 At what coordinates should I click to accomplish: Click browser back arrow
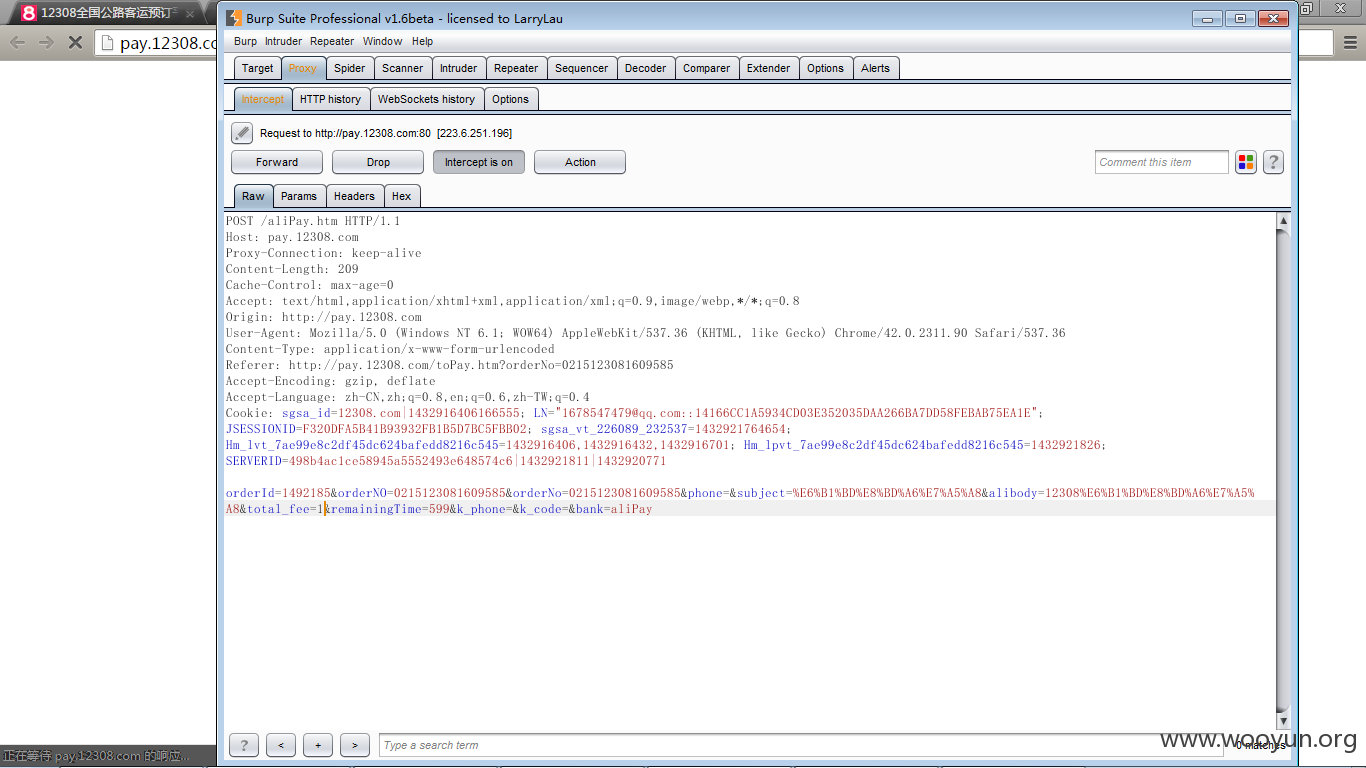(17, 42)
